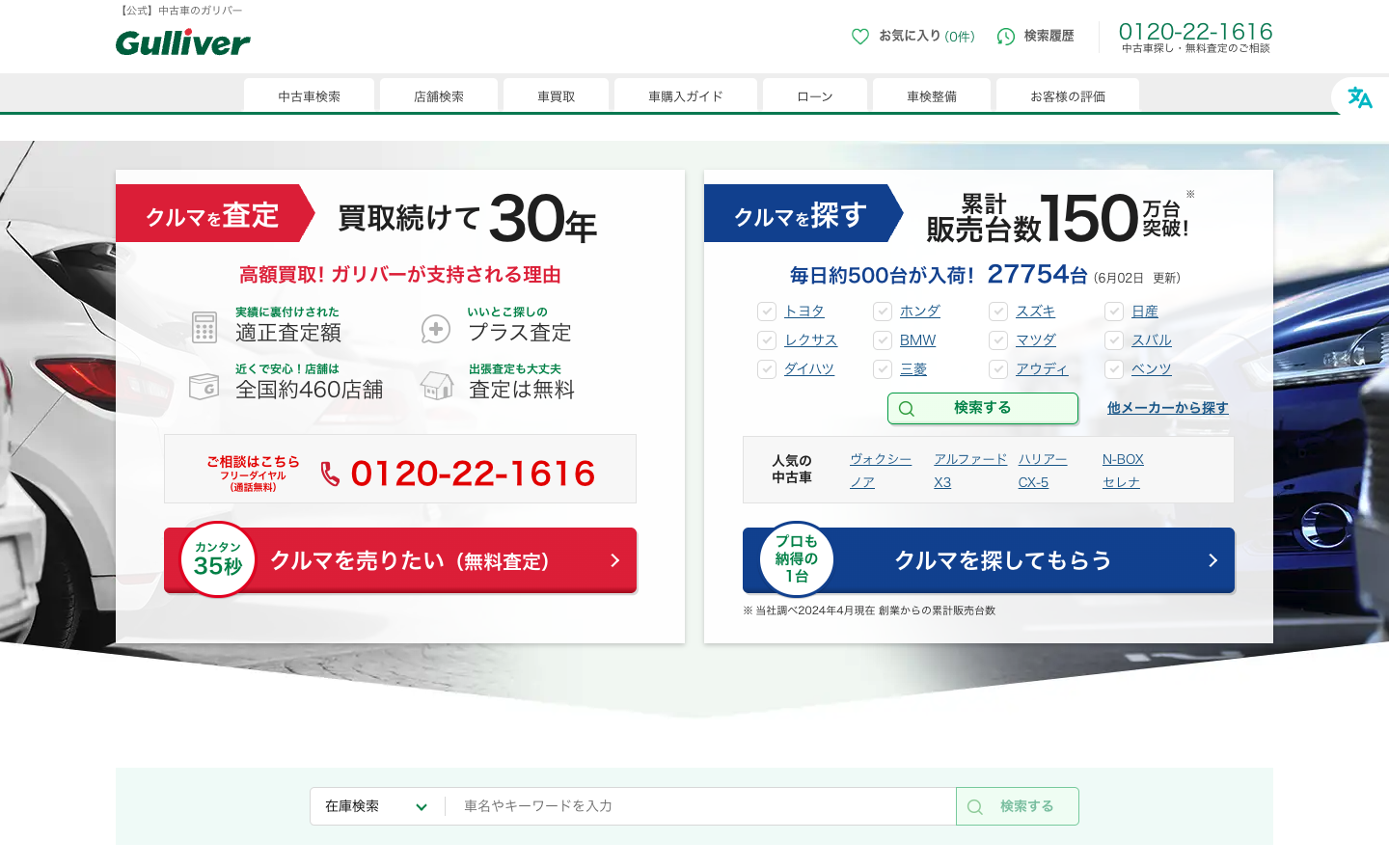Viewport: 1389px width, 868px height.
Task: Check the BMW checkbox
Action: pos(883,340)
